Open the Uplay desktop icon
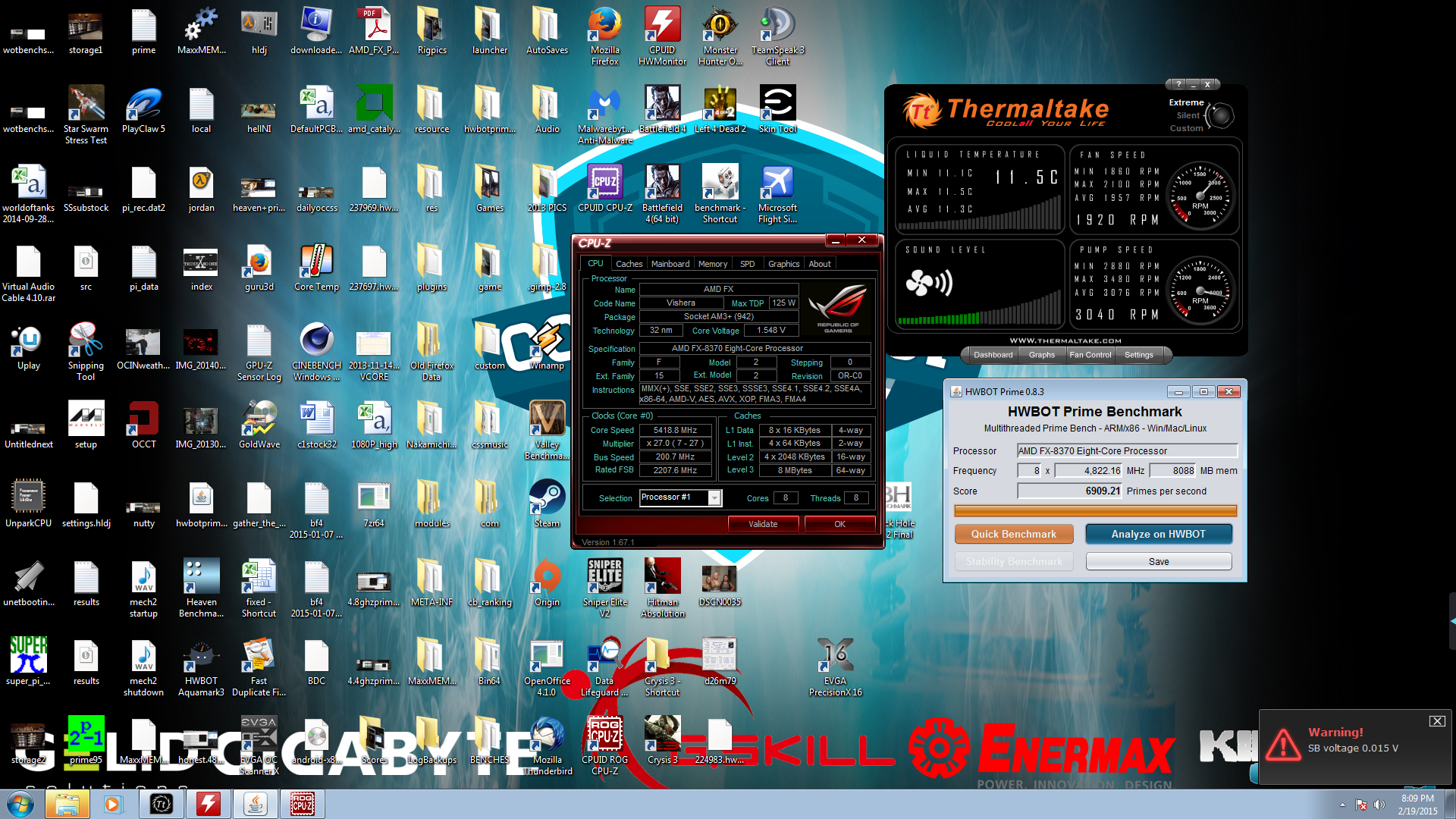 (x=28, y=347)
